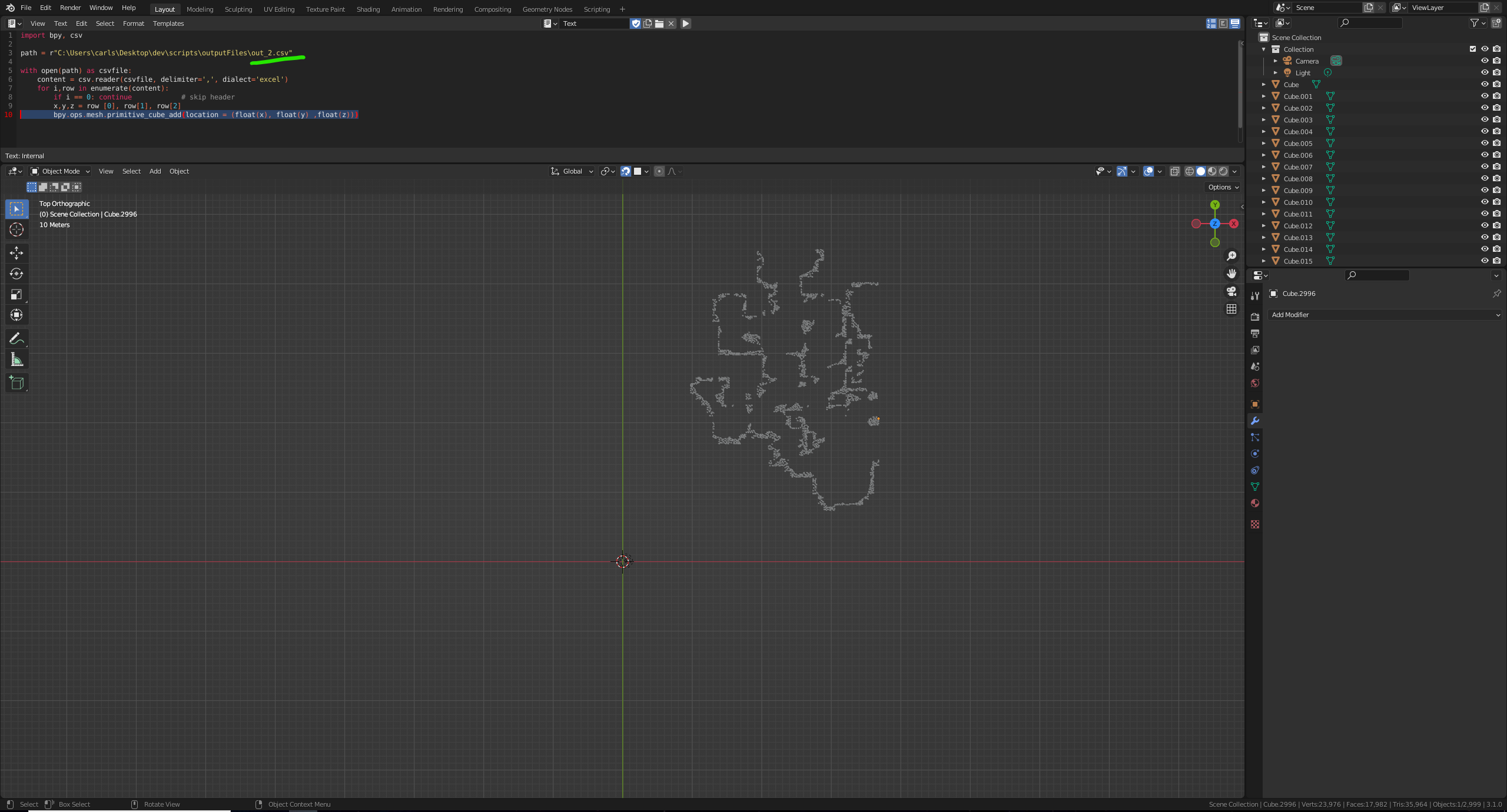Click the Options button in the viewport
Screen dimensions: 1507x812
pos(1223,187)
